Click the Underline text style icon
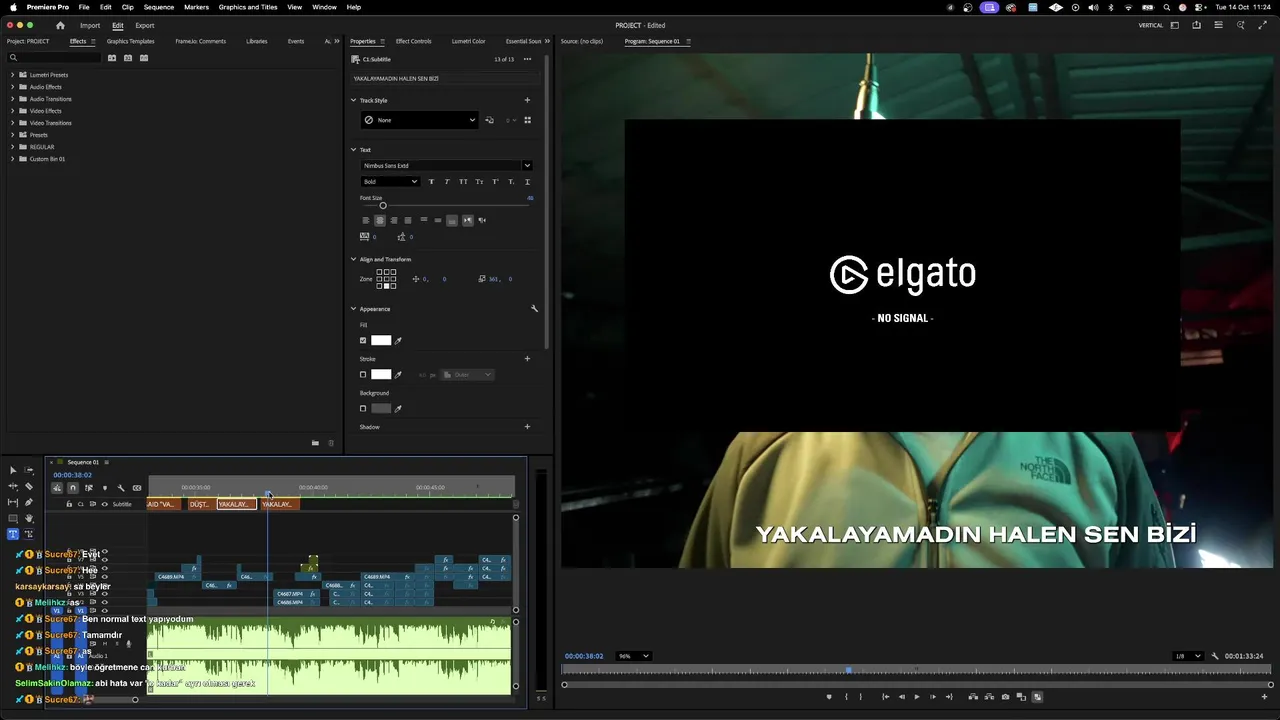Screen dimensions: 1280x720 click(527, 181)
